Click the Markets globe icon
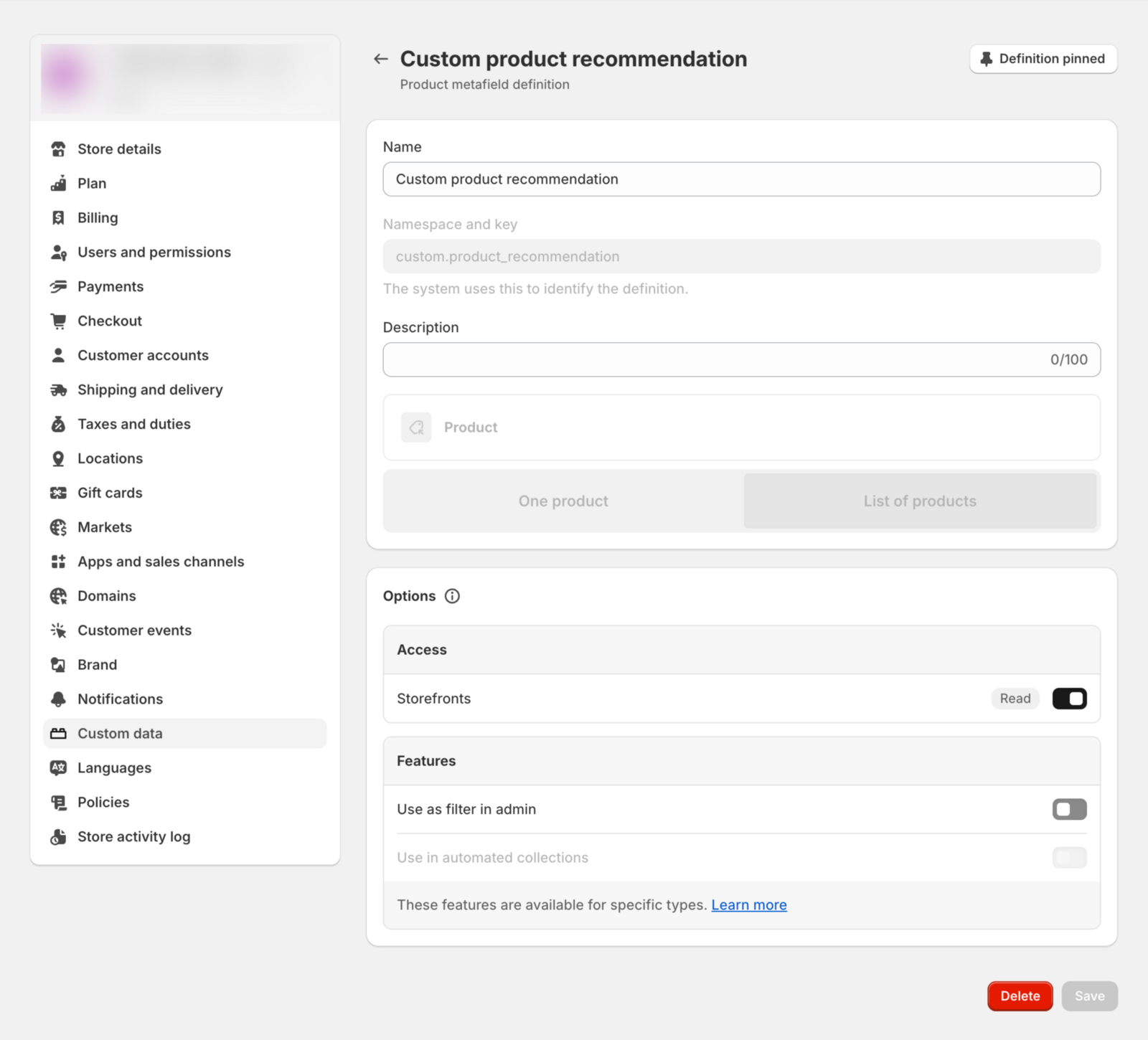This screenshot has width=1148, height=1040. [59, 528]
